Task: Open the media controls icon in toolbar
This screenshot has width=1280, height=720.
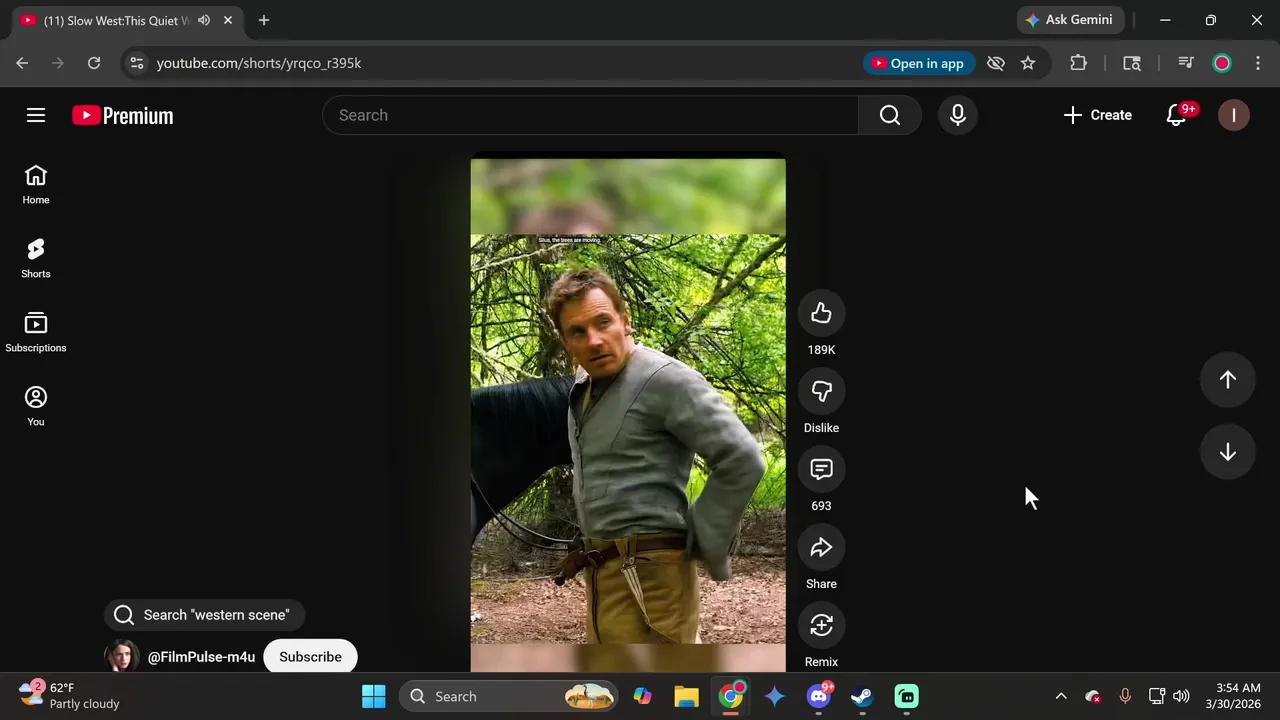Action: tap(1186, 63)
